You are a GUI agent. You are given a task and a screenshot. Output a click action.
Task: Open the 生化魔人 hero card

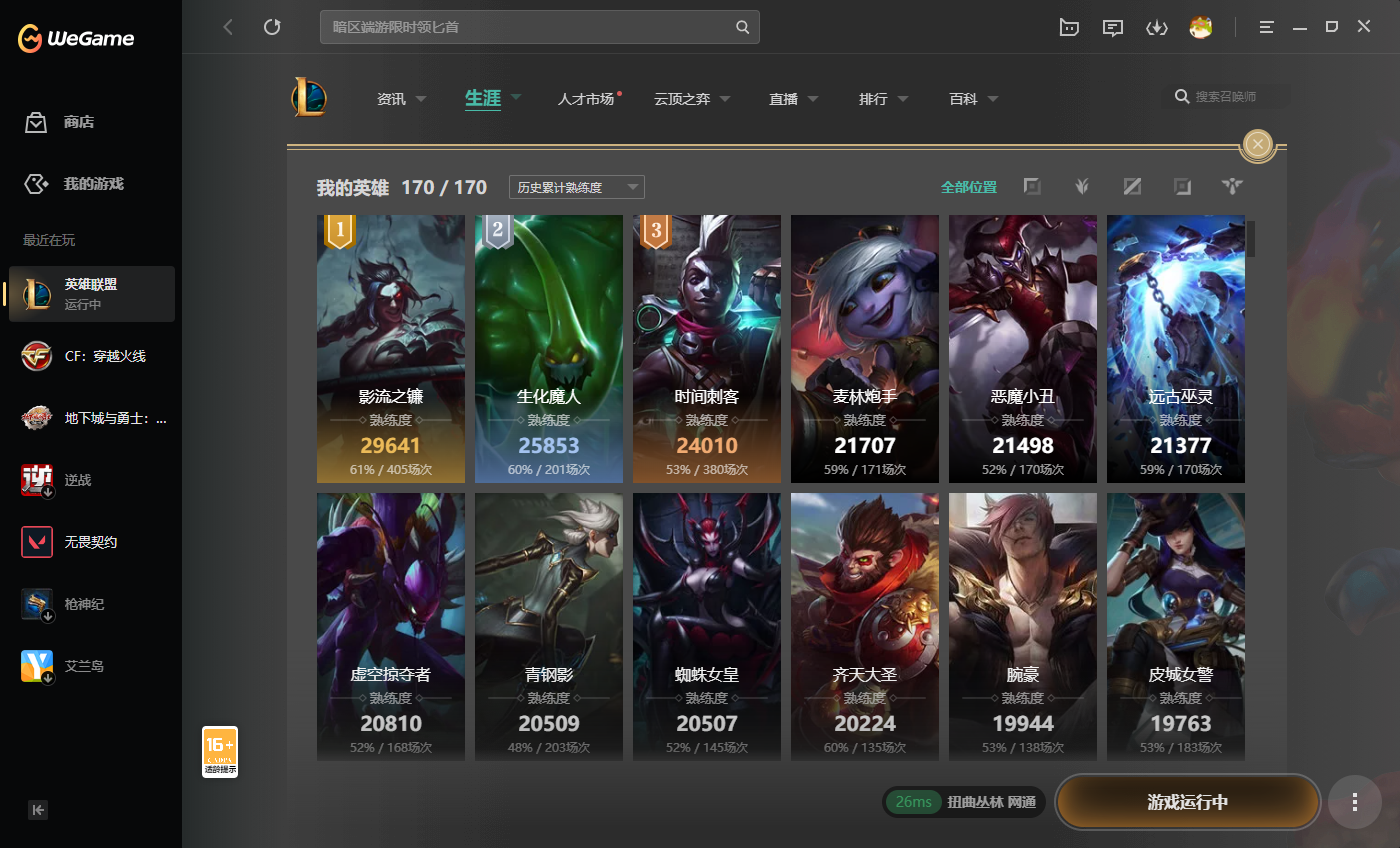tap(549, 349)
